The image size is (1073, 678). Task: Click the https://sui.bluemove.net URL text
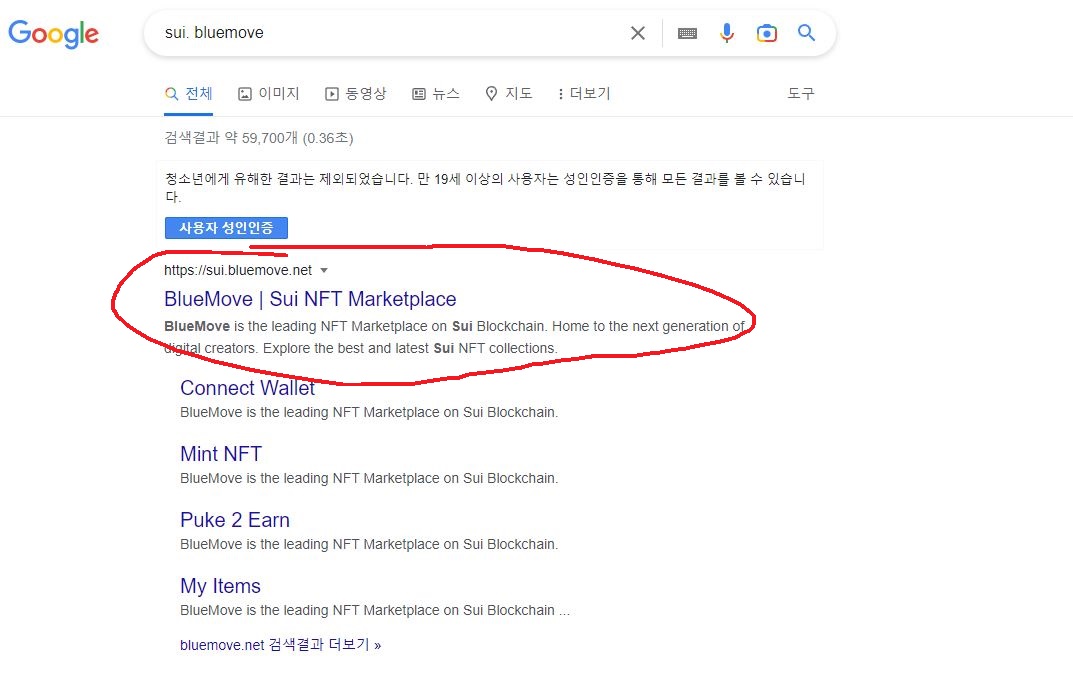click(237, 270)
